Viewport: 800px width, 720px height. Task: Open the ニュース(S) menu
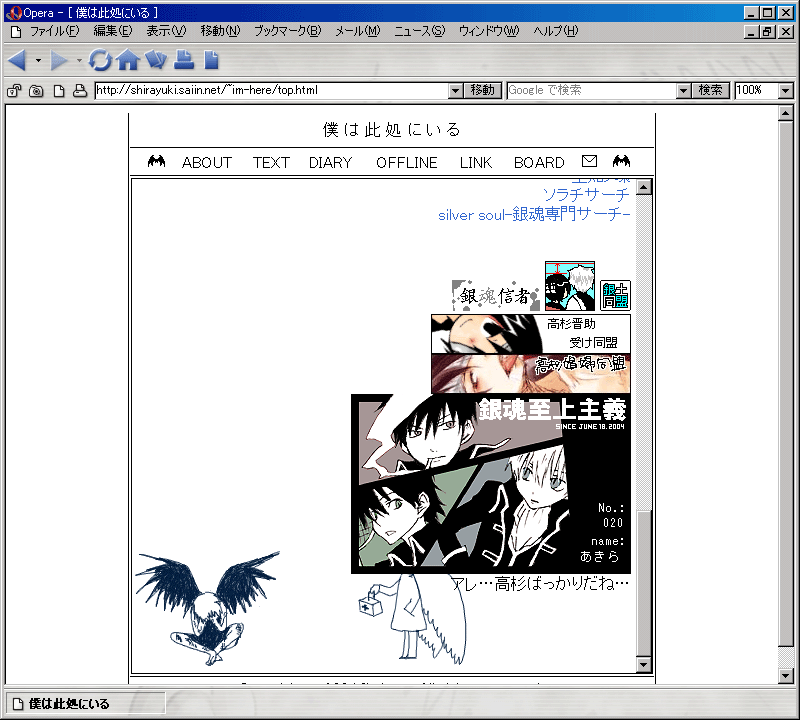(419, 32)
